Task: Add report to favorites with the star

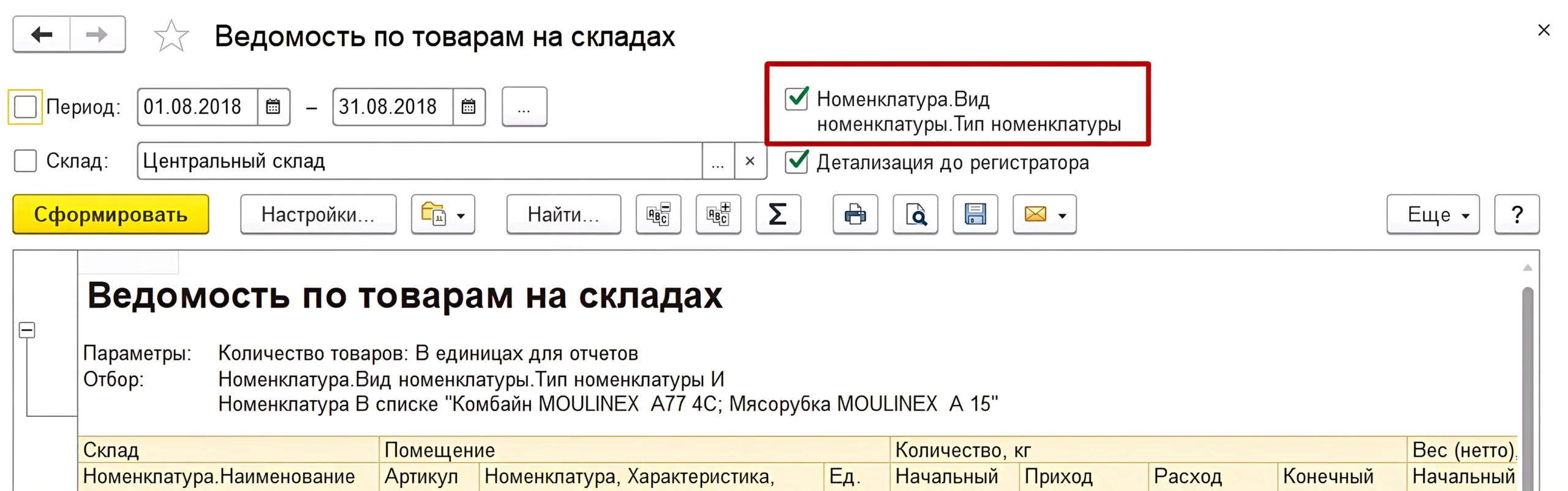Action: [x=171, y=36]
